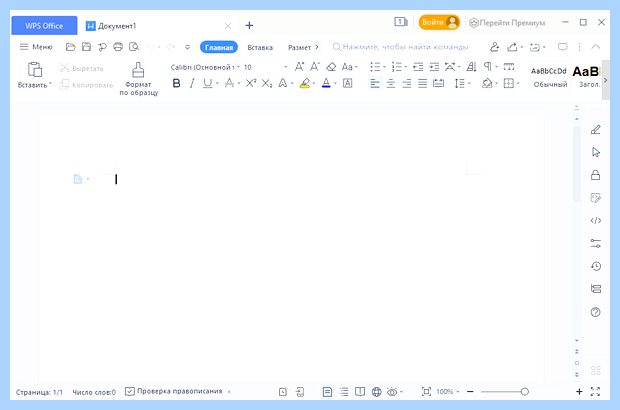Open numbered list dropdown
The height and width of the screenshot is (410, 620).
click(406, 67)
